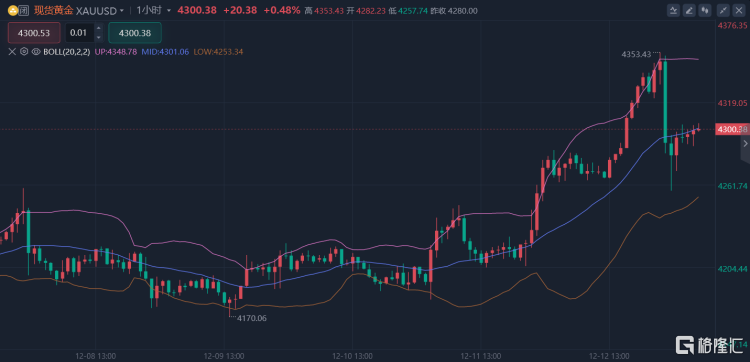Click the 4353.43 high price marker
Screen dimensions: 750x362
[636, 55]
